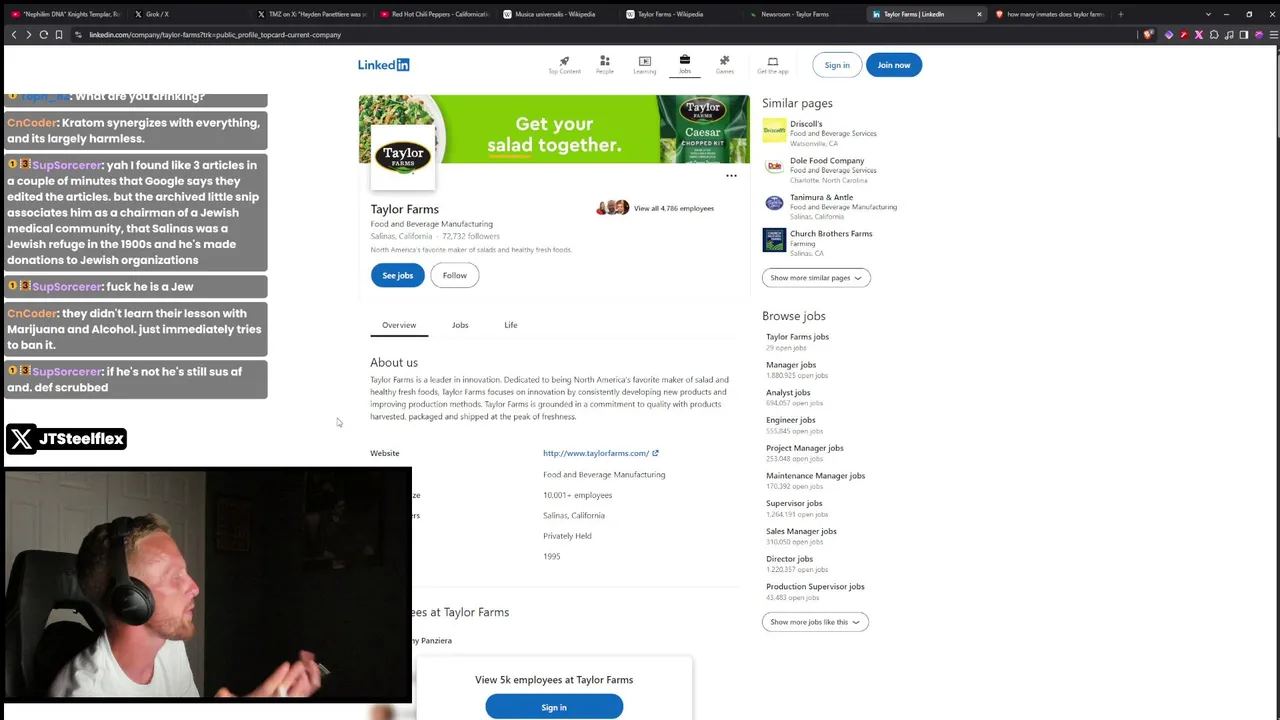
Task: Click the Brave Shields icon
Action: tap(1148, 35)
